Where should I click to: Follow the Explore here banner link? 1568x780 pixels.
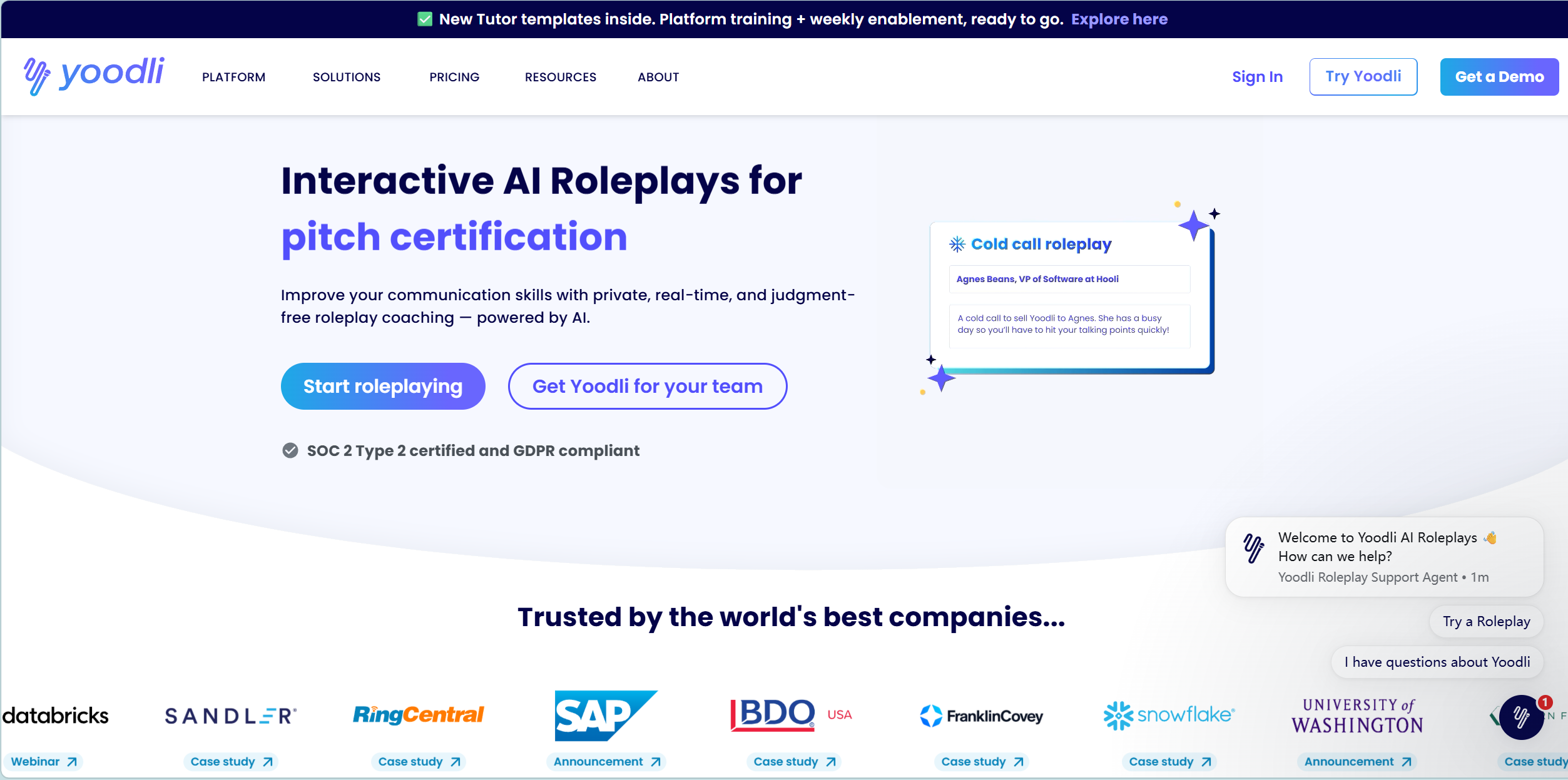click(x=1119, y=19)
